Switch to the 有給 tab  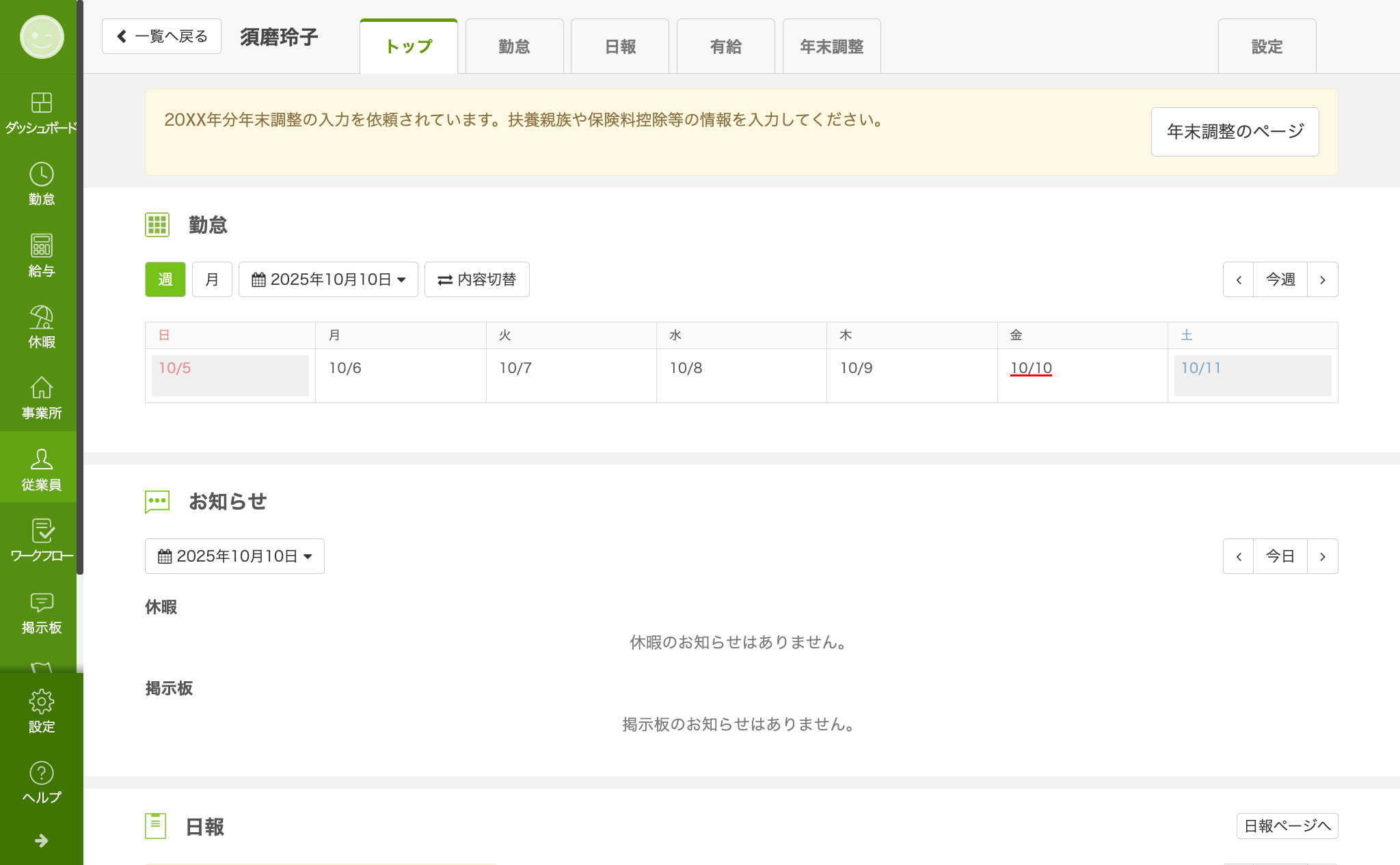click(725, 46)
